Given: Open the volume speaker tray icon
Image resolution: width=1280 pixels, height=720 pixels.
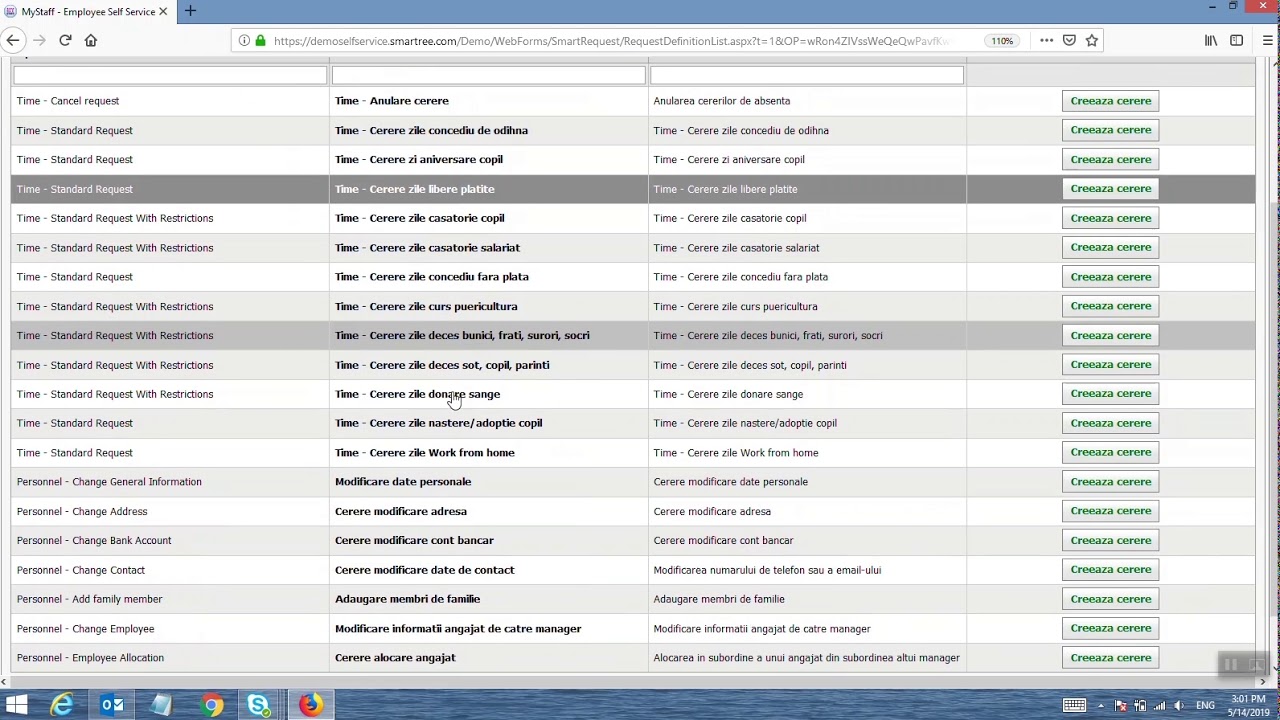Looking at the screenshot, I should click(x=1179, y=705).
